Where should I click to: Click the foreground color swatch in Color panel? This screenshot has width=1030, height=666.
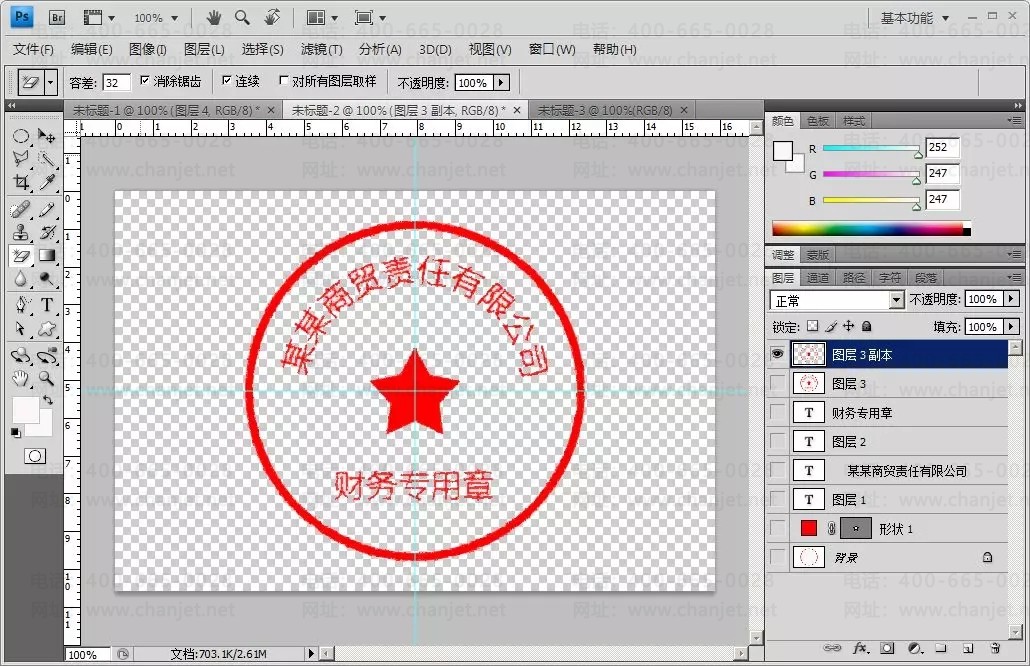[782, 151]
